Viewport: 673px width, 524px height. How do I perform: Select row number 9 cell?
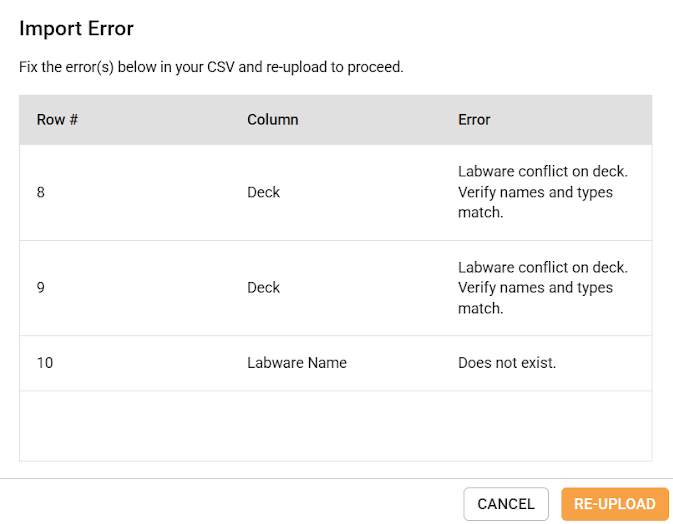[x=41, y=288]
